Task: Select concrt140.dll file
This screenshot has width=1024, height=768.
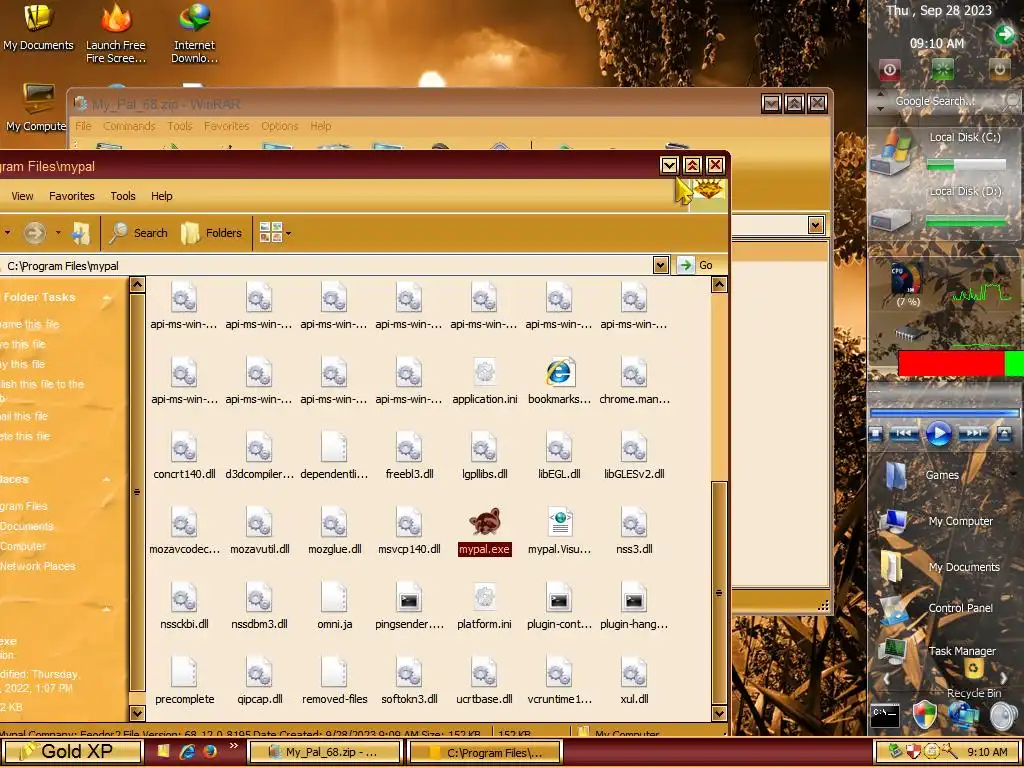Action: click(184, 457)
